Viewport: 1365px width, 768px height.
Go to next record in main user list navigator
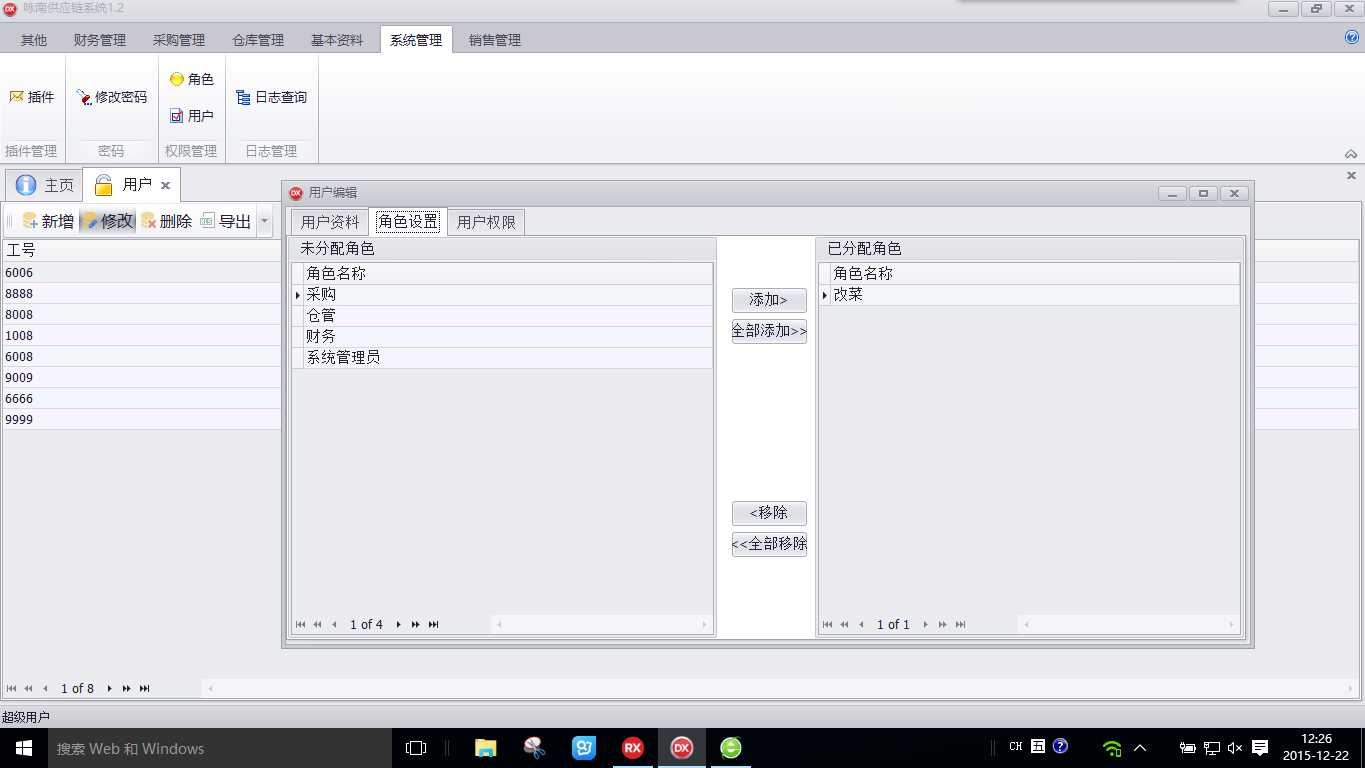pos(109,688)
